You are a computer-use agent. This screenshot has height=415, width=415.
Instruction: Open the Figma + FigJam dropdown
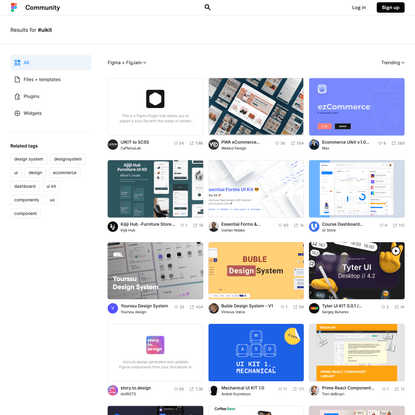point(127,62)
